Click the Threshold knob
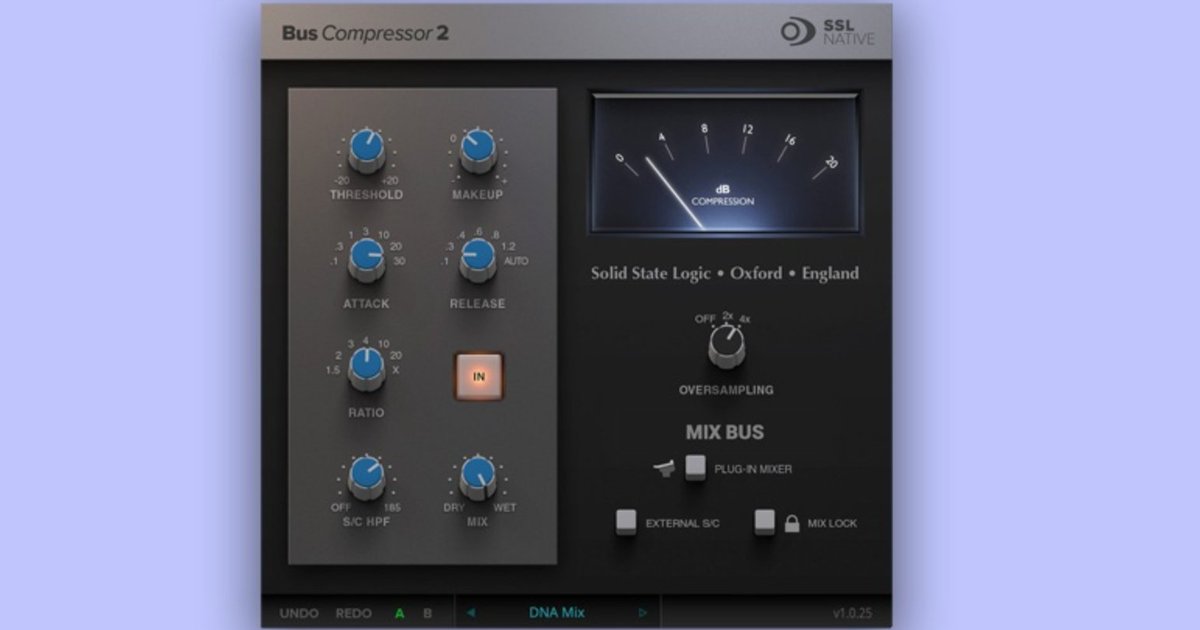1200x630 pixels. point(367,152)
